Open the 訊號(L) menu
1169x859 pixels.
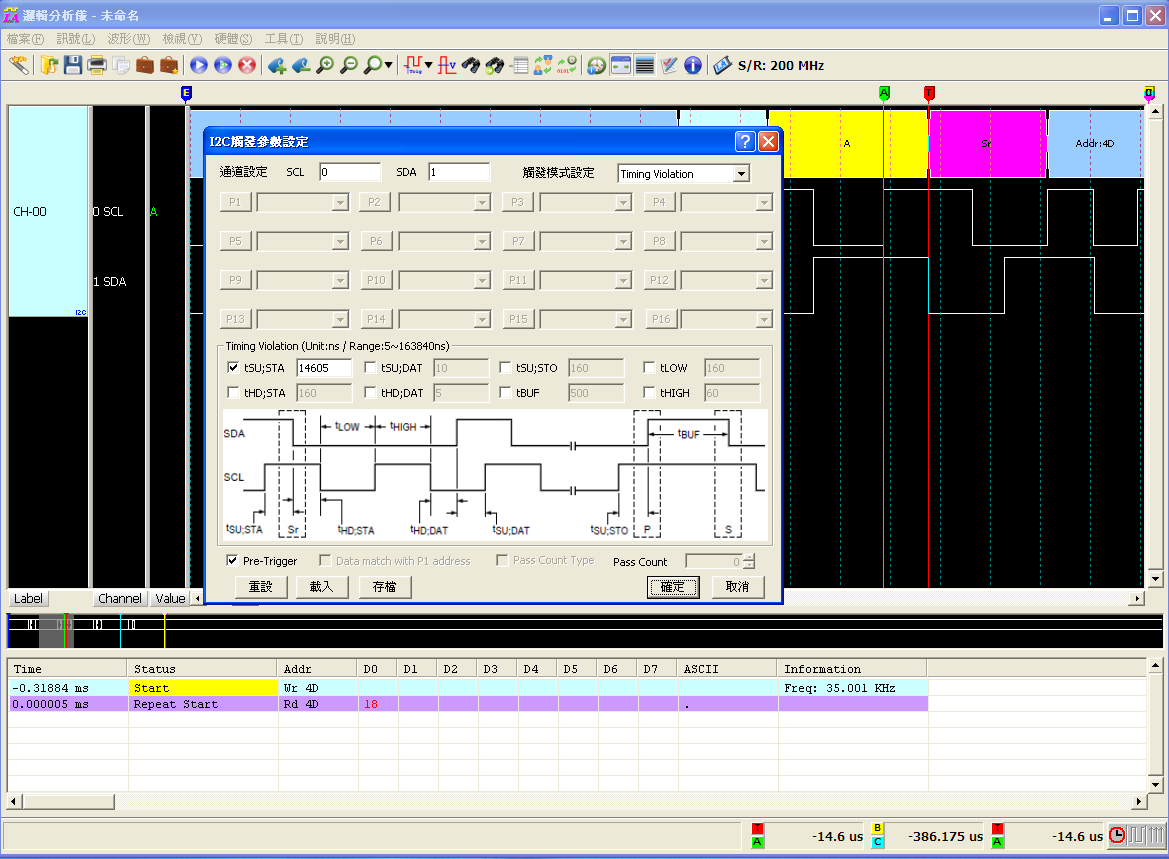point(76,39)
